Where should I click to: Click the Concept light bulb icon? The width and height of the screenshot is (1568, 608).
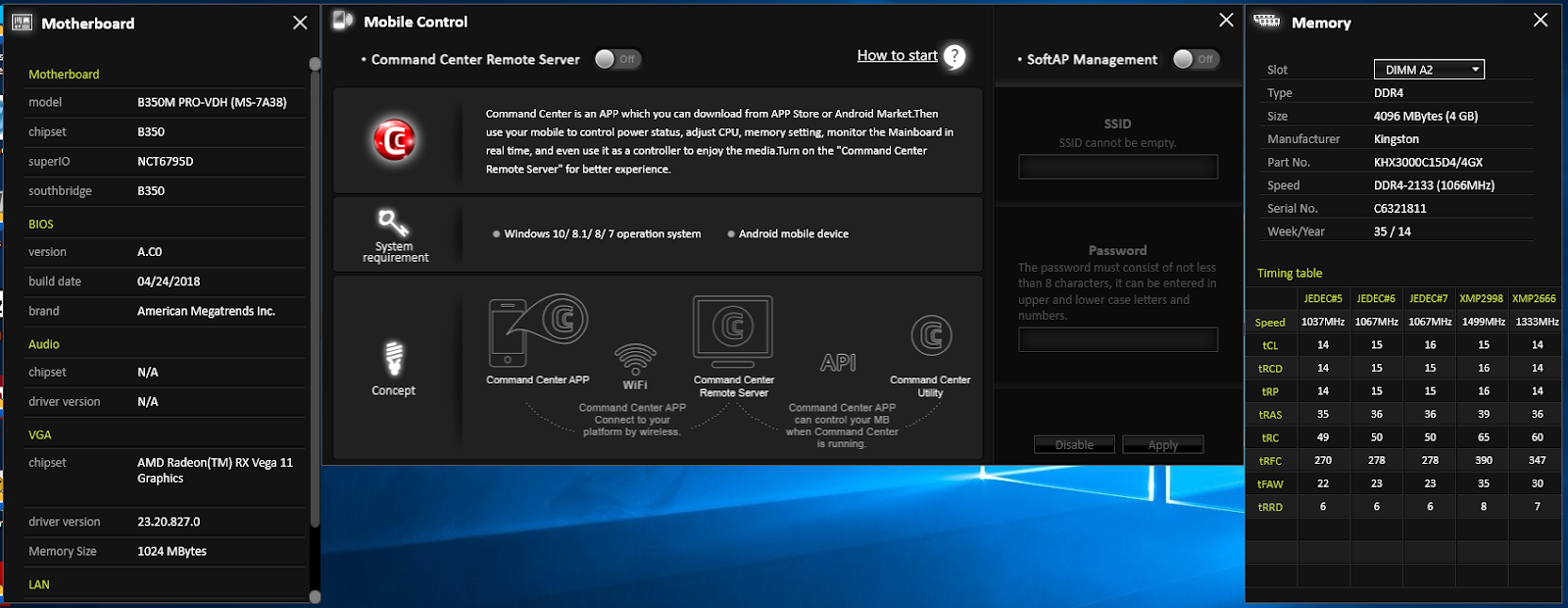[x=394, y=358]
